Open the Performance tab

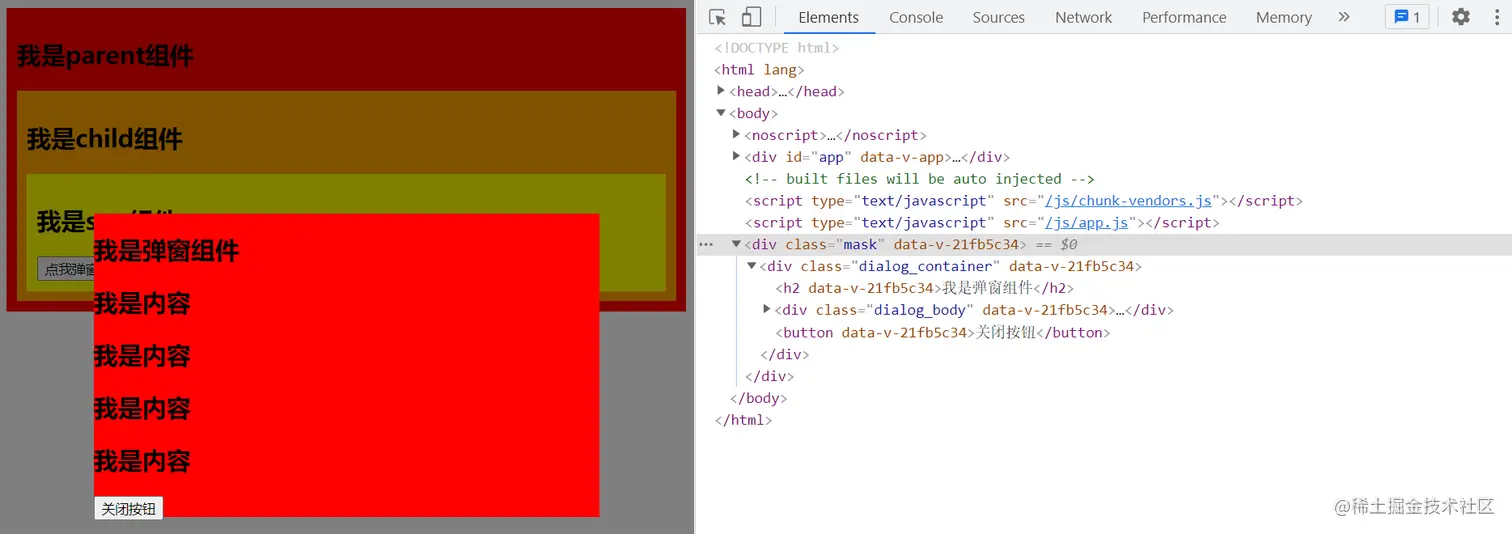point(1184,17)
